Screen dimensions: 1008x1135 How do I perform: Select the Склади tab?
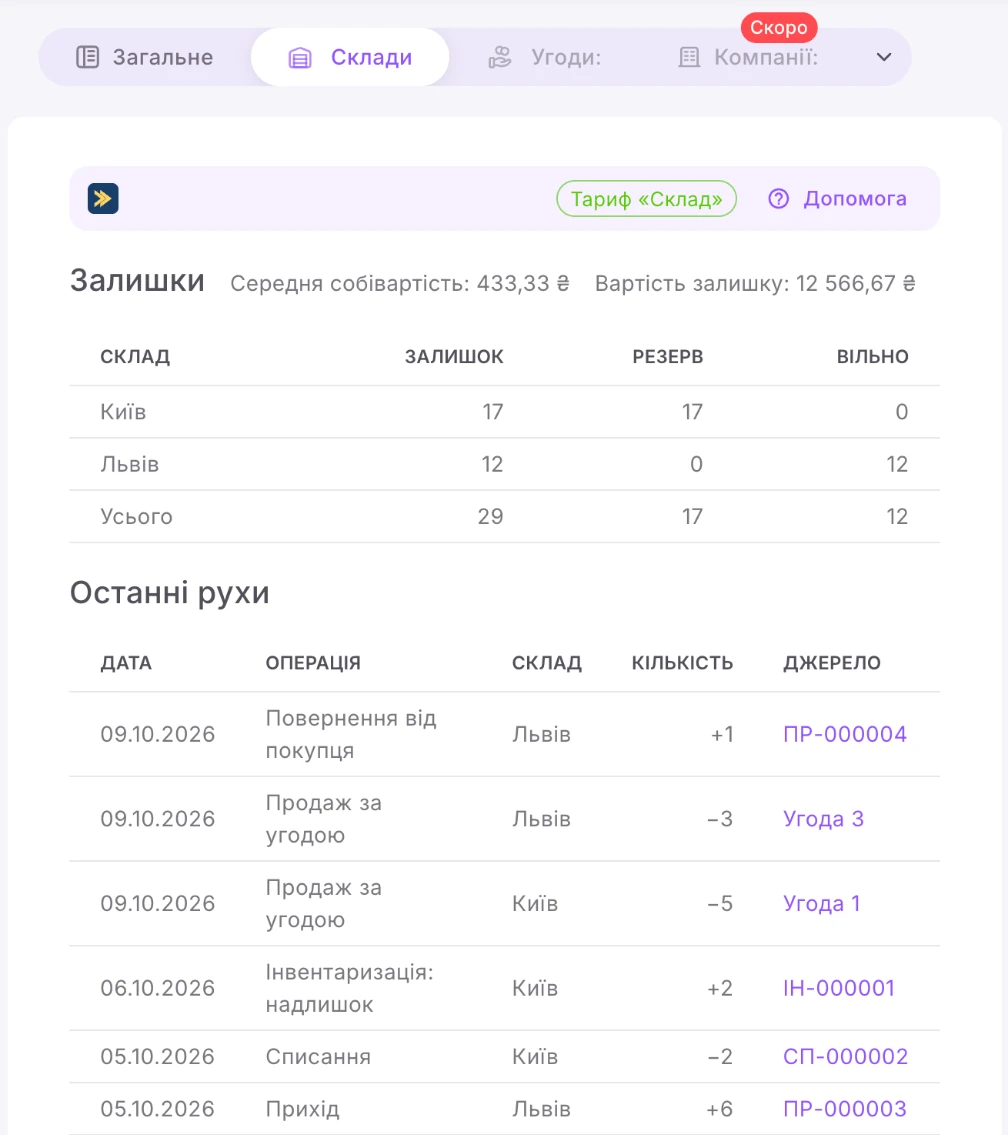[350, 57]
